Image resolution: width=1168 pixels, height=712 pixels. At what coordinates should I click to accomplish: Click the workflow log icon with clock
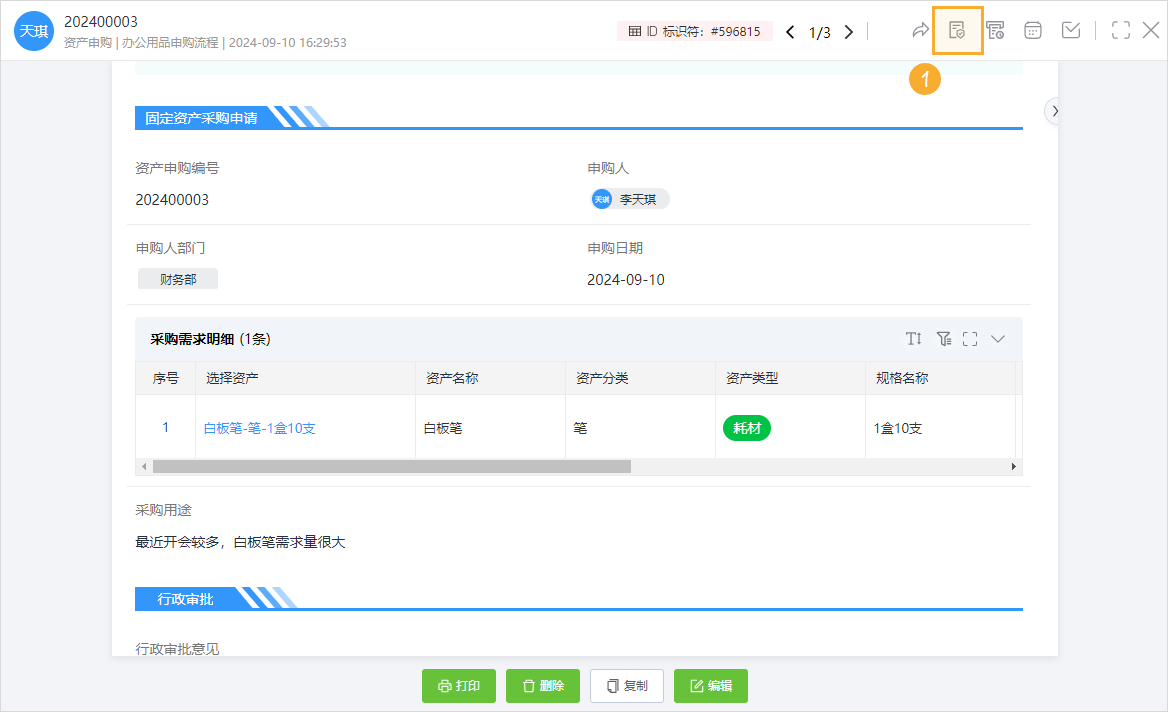995,31
